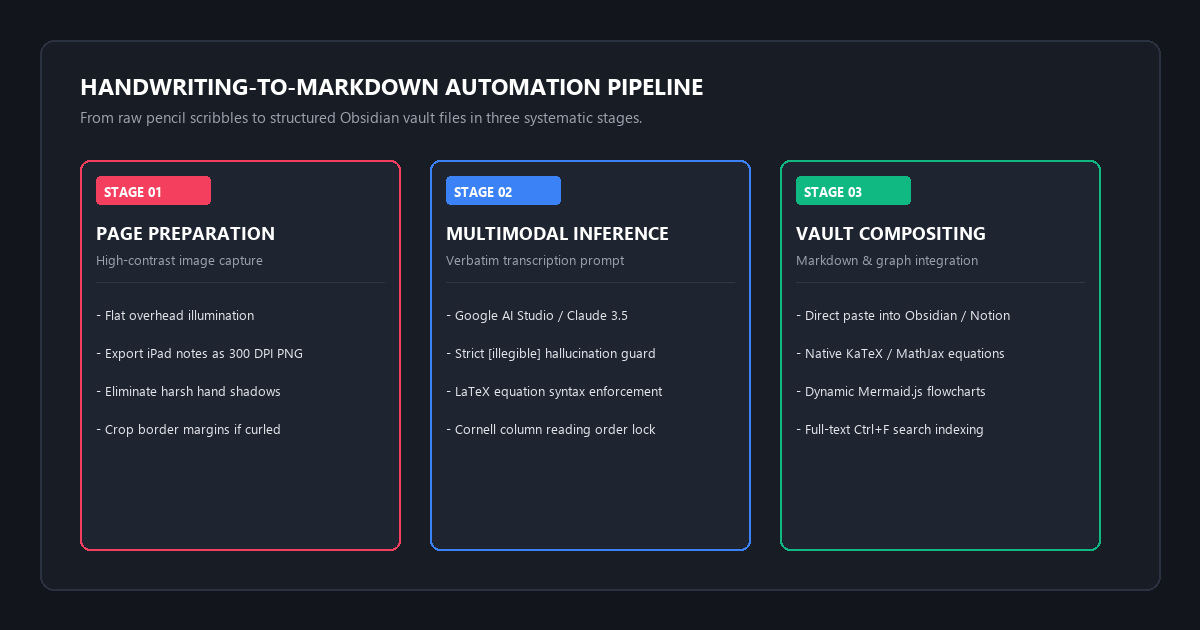Click 'Dynamic Mermaid.js flowcharts' bullet
This screenshot has height=630, width=1200.
tap(891, 392)
